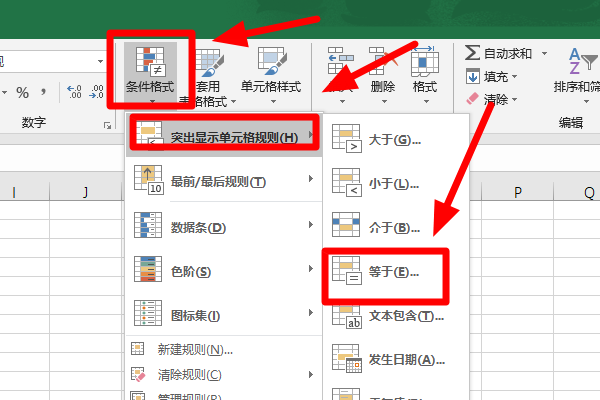This screenshot has height=400, width=600.
Task: Open 清除规则(C) clear rules submenu
Action: pyautogui.click(x=224, y=374)
